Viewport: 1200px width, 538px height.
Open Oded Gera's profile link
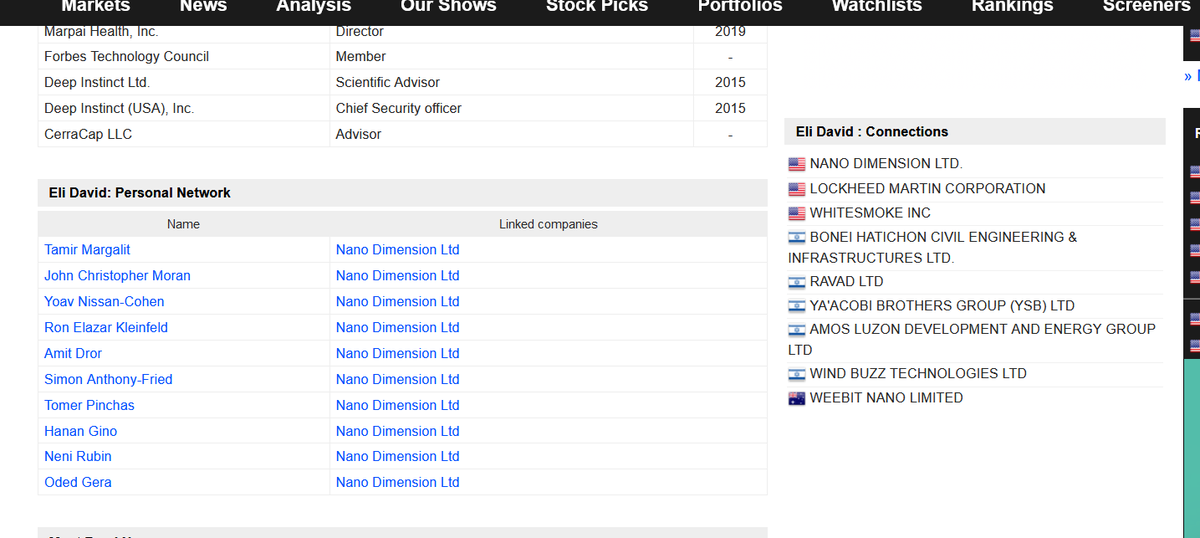pos(78,483)
